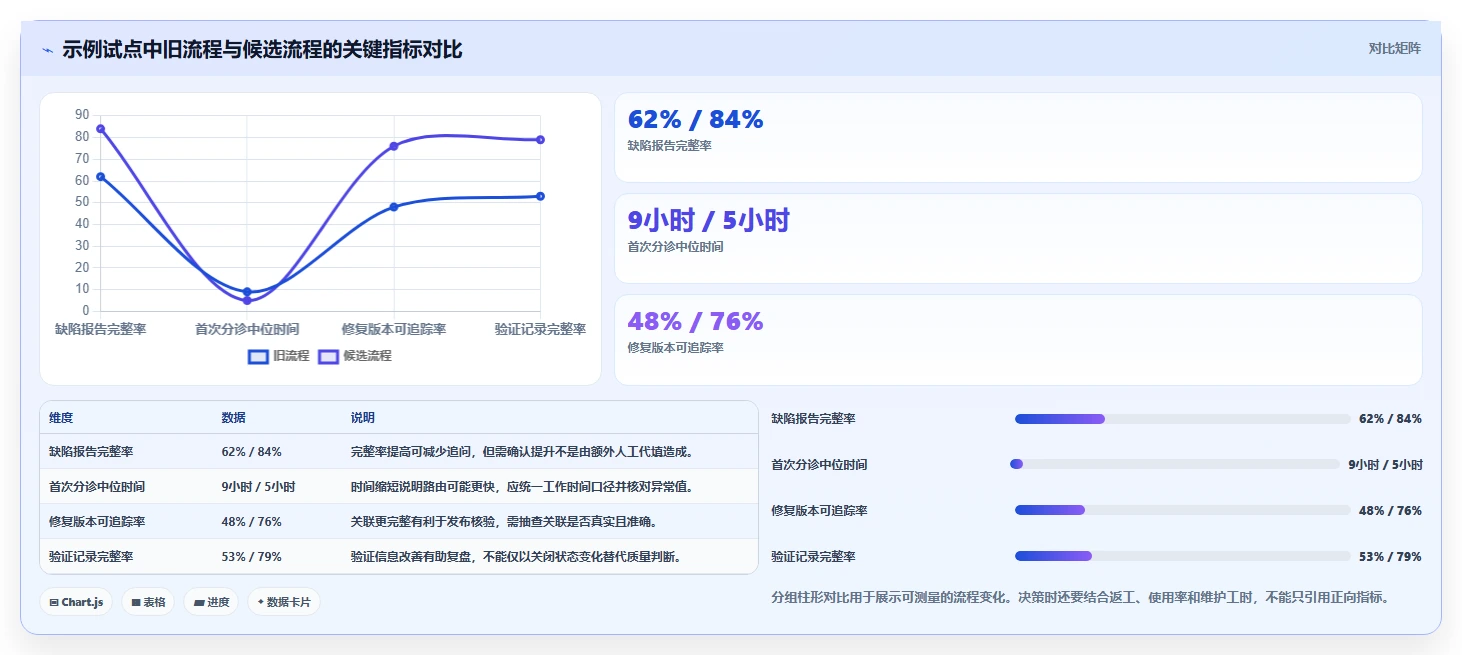
Task: Click 旧流程 data point above 修复版本可追踪率
Action: [394, 207]
